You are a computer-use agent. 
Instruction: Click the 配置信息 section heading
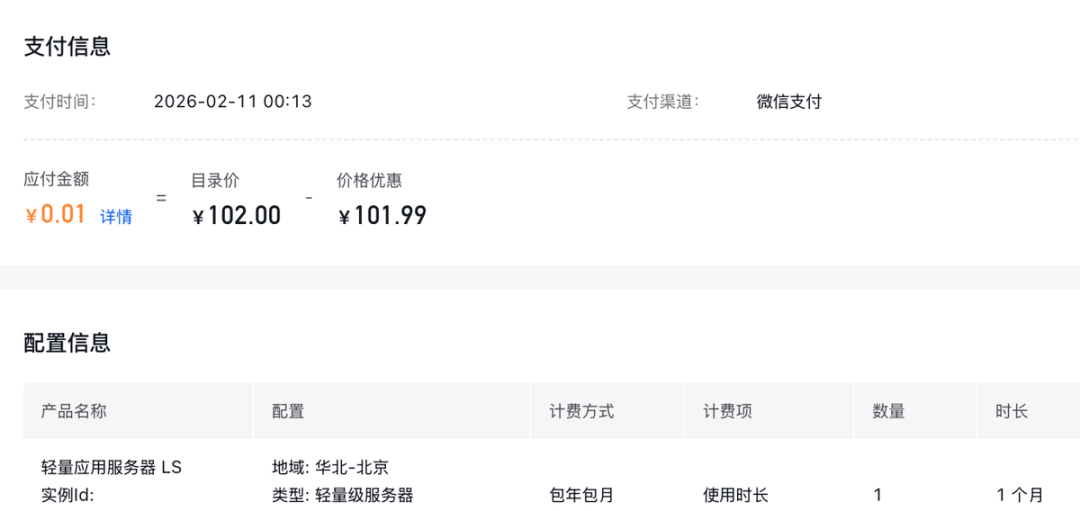(x=67, y=343)
